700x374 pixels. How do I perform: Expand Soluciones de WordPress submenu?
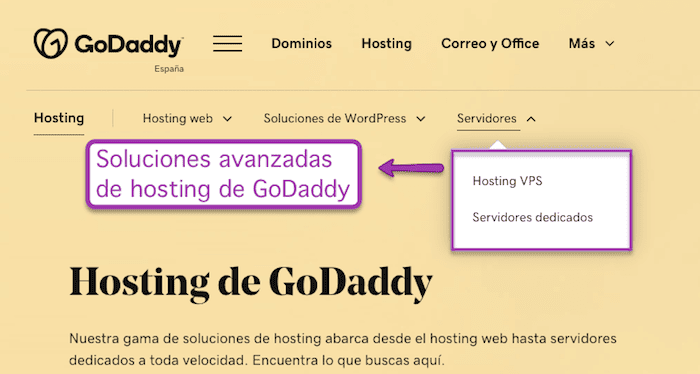(x=344, y=119)
